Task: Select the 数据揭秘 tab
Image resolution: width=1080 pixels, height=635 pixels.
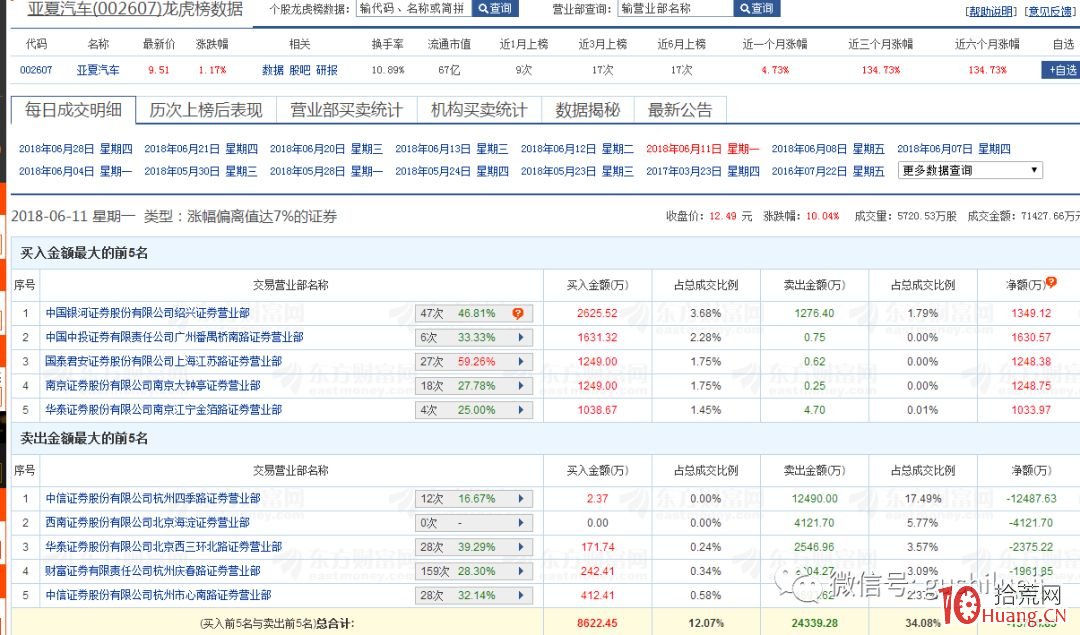Action: click(588, 110)
